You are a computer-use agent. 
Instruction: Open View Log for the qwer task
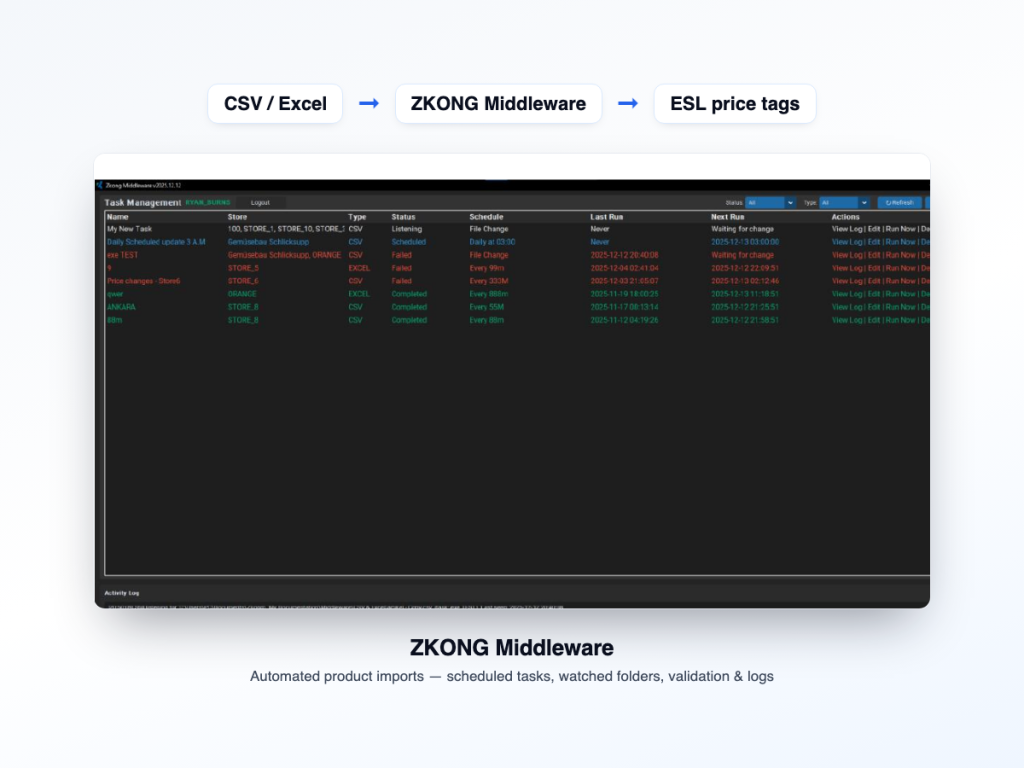pyautogui.click(x=847, y=295)
